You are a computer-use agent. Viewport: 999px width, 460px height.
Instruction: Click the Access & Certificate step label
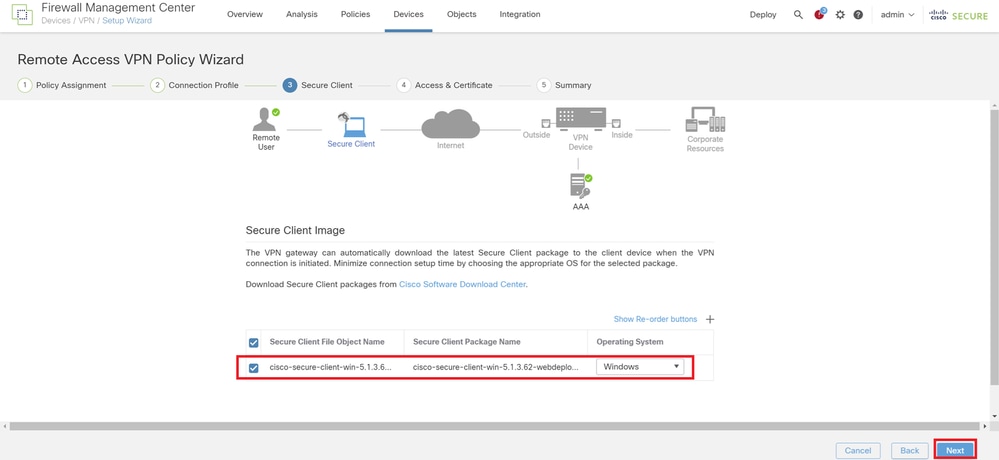tap(454, 85)
